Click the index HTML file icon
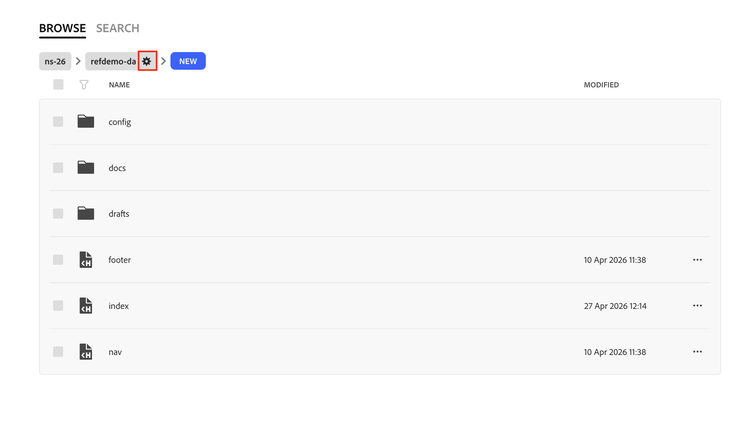This screenshot has height=443, width=750. click(x=86, y=306)
